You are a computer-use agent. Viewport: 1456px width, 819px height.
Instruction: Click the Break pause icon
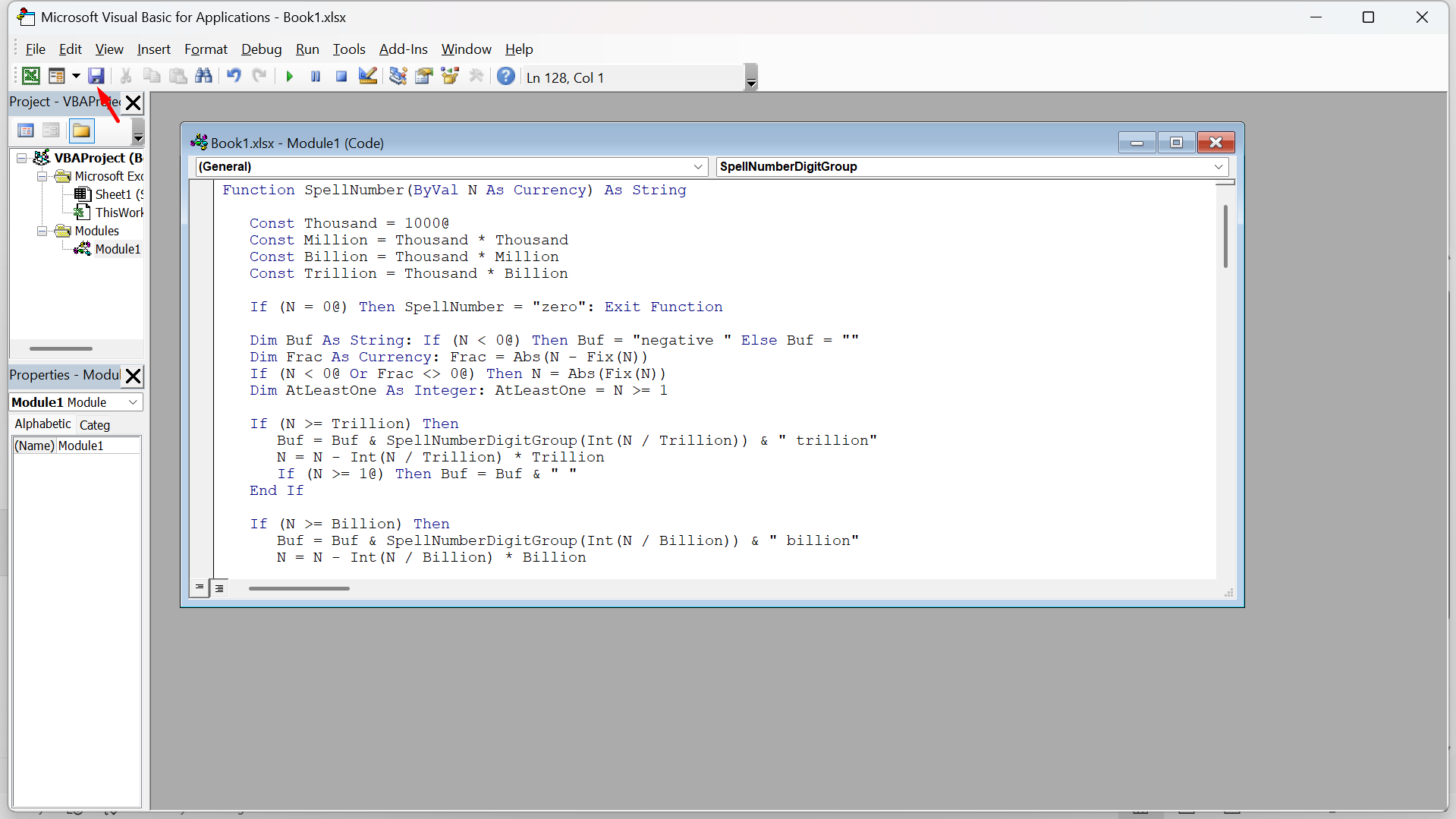pos(316,76)
